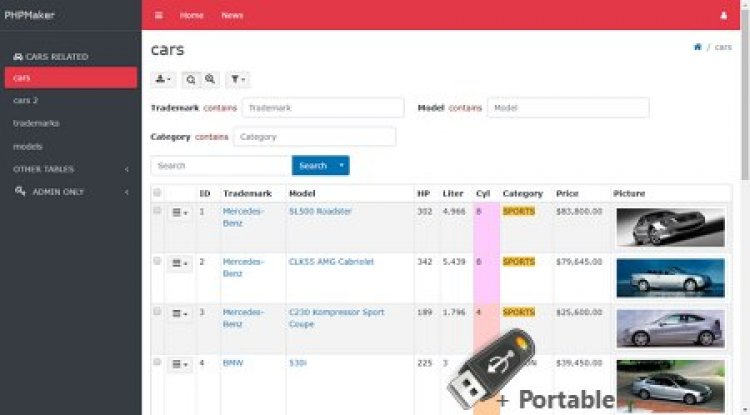Open advanced search zoom magnifier icon
Viewport: 750px width, 415px height.
[210, 79]
